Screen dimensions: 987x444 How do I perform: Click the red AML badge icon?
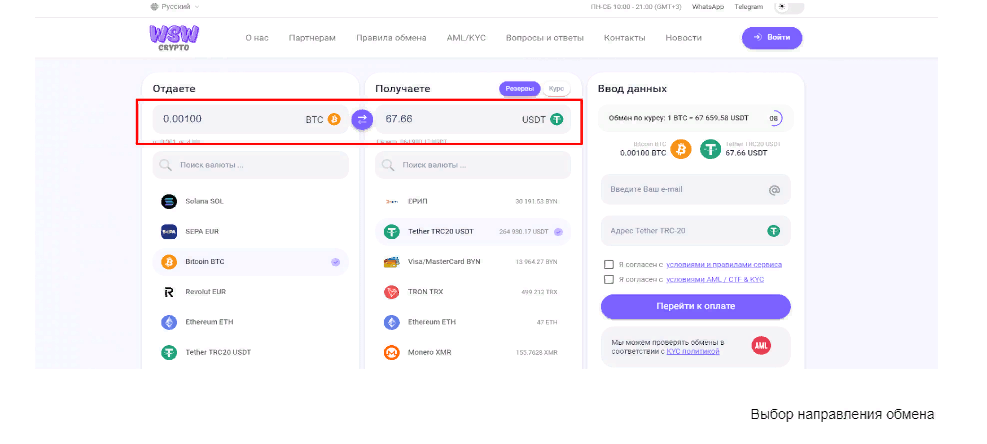click(x=761, y=345)
